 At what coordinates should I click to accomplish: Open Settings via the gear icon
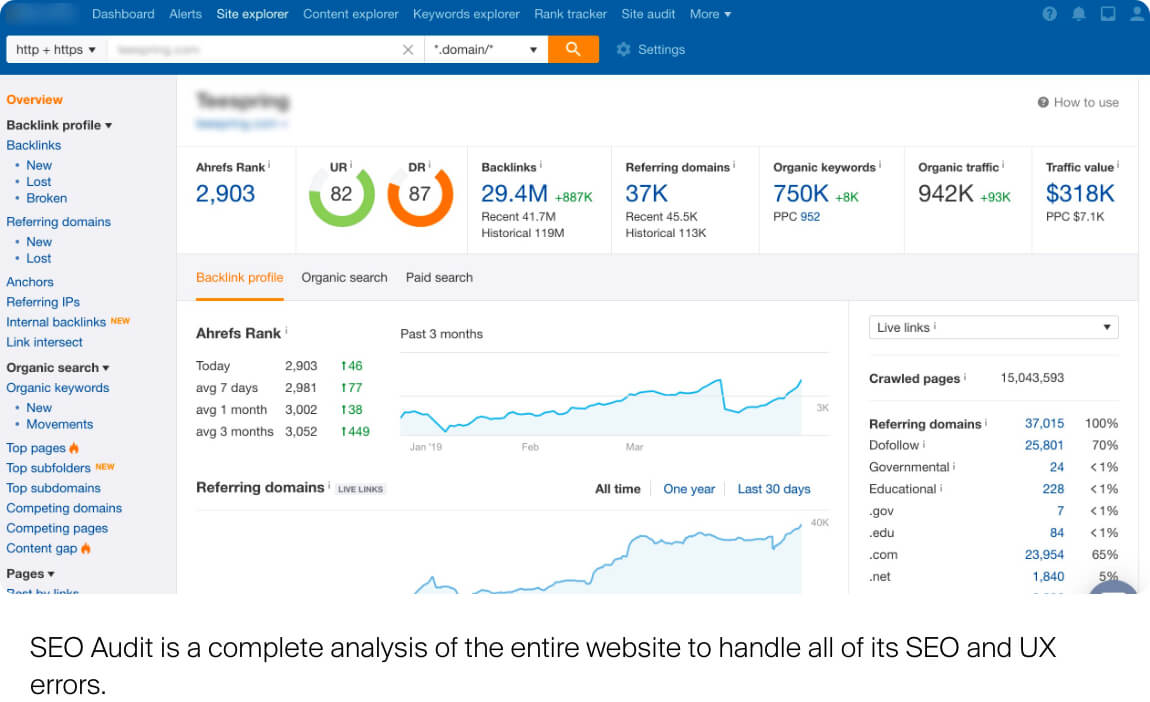(623, 49)
